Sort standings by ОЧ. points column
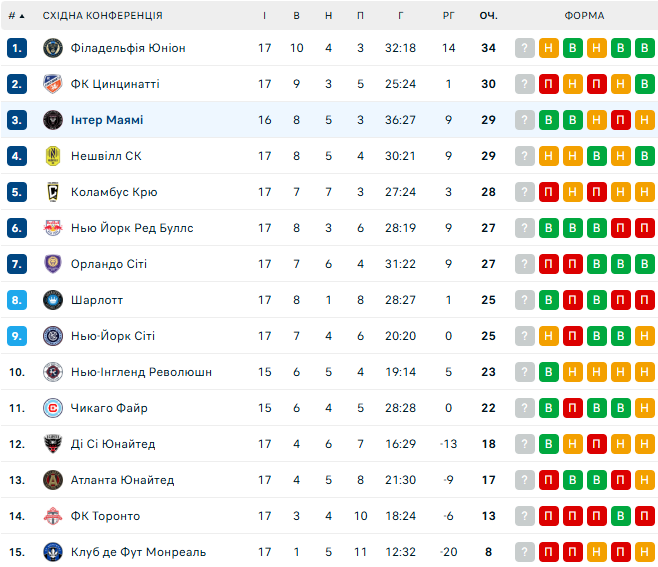658x567 pixels. point(488,16)
